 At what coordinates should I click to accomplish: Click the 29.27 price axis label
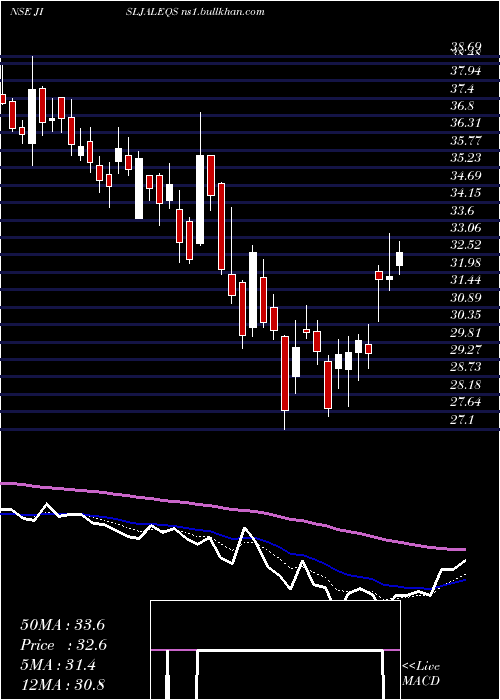[465, 350]
